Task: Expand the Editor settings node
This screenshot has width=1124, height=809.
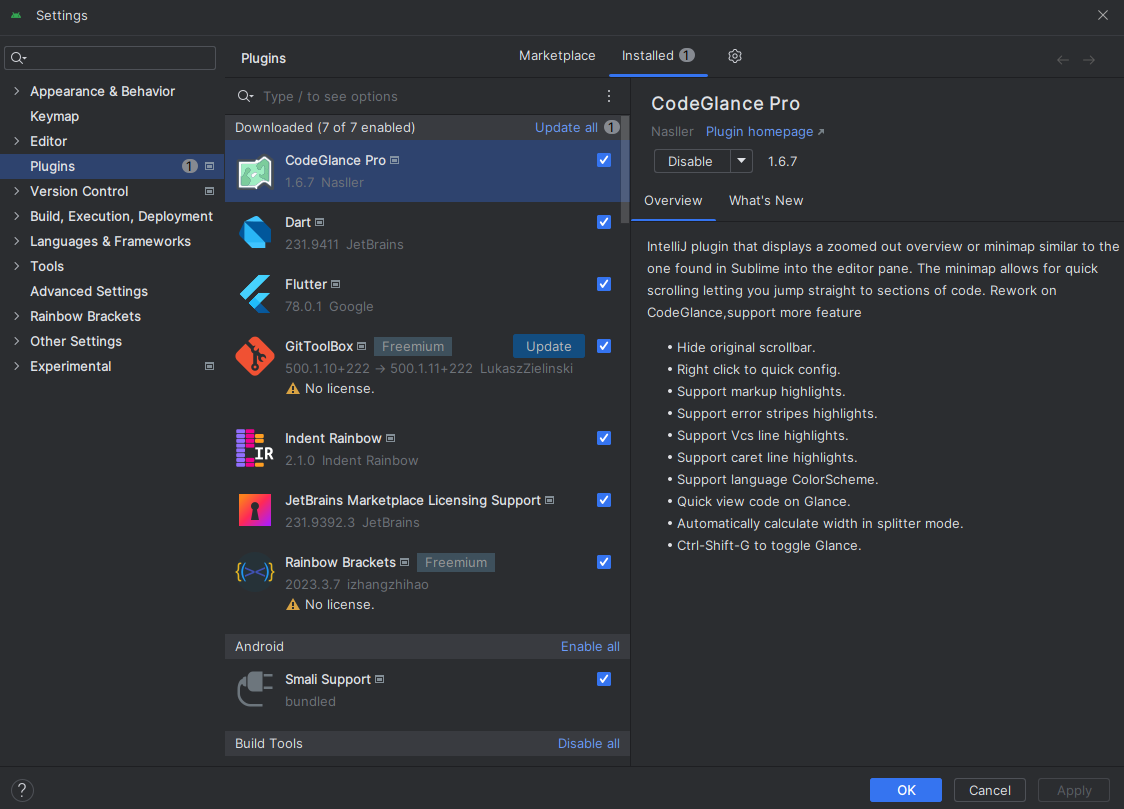Action: point(16,141)
